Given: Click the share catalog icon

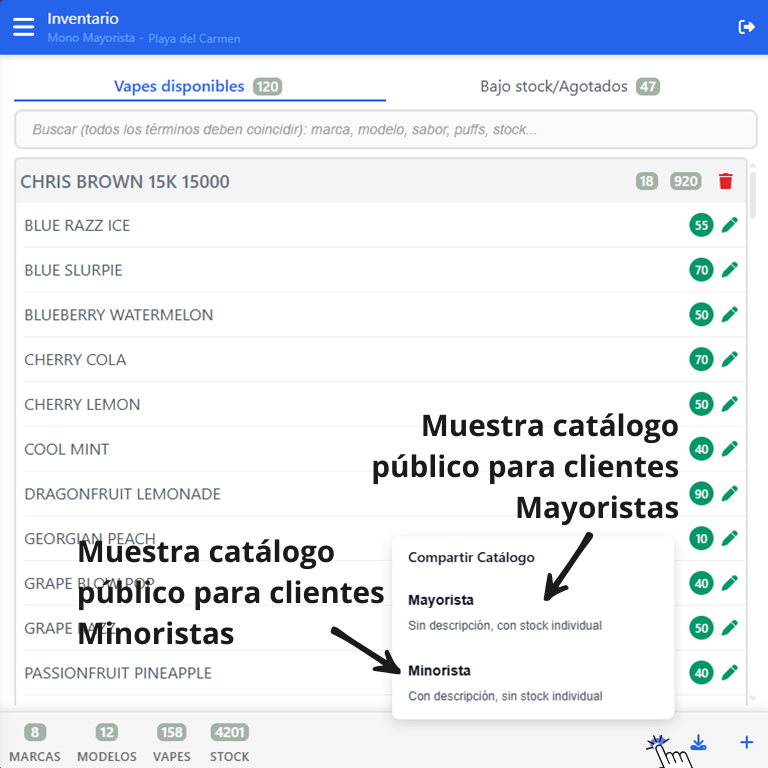Looking at the screenshot, I should click(x=657, y=742).
